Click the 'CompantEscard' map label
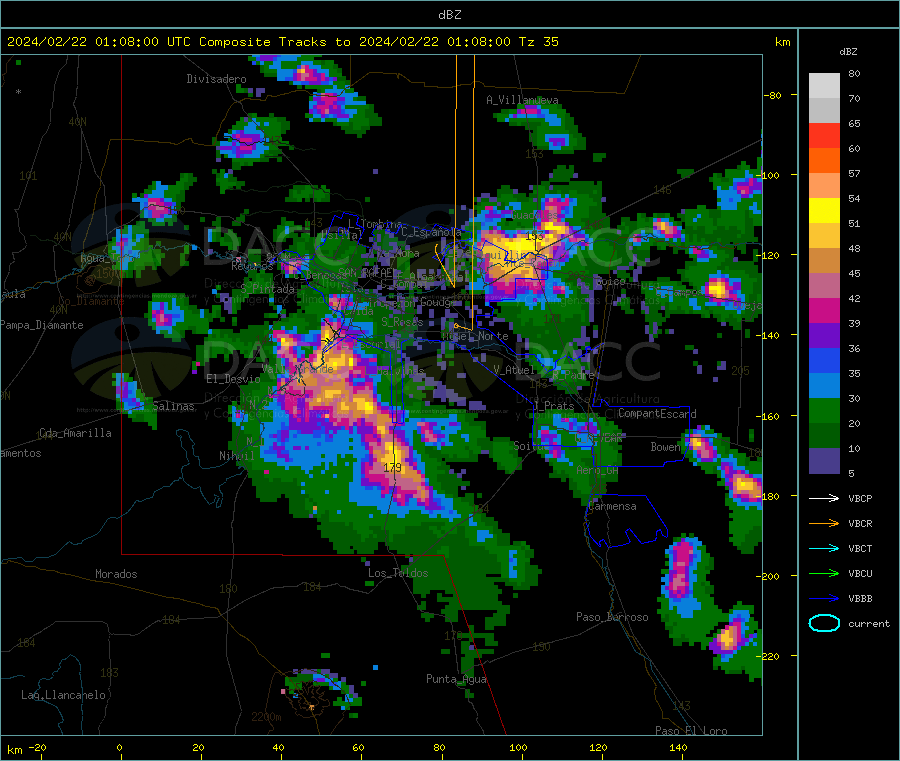900x761 pixels. 657,413
